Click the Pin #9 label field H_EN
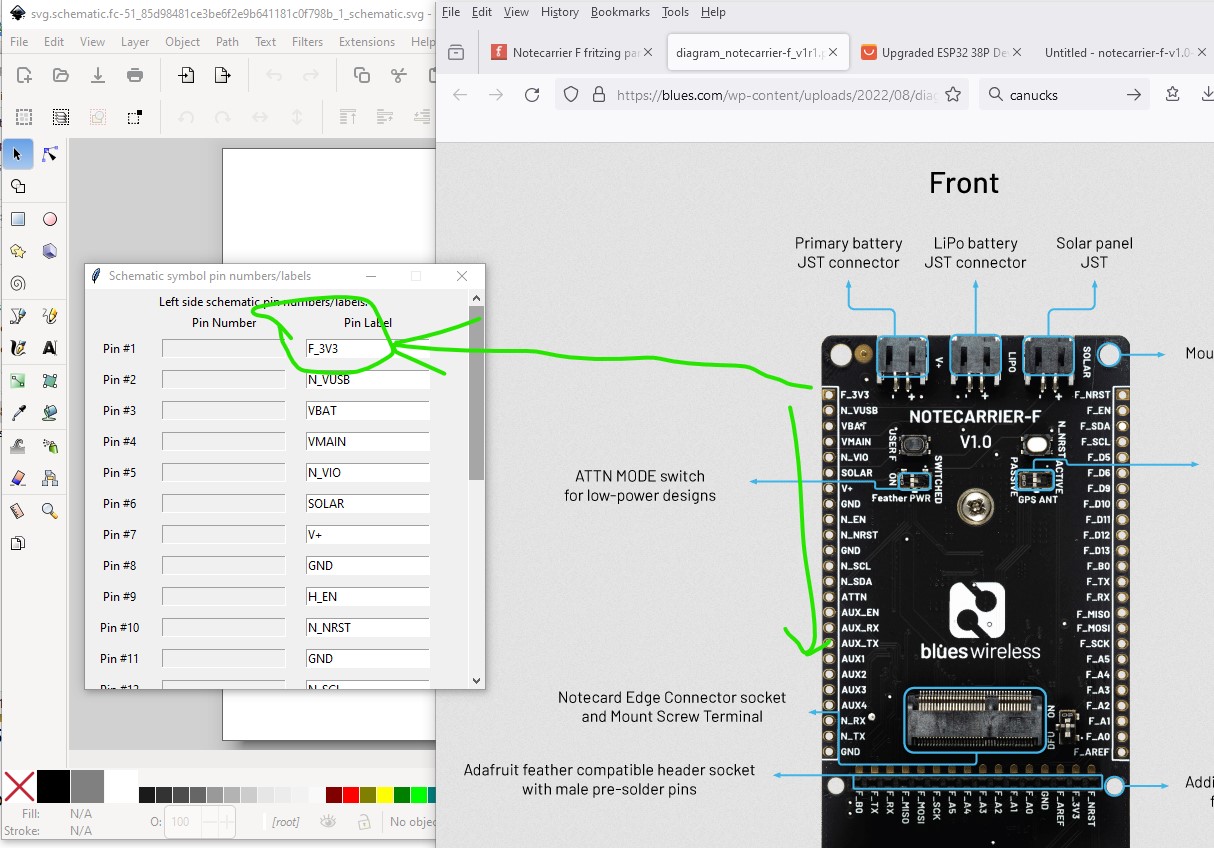Screen dimensions: 1214x848 pos(368,597)
